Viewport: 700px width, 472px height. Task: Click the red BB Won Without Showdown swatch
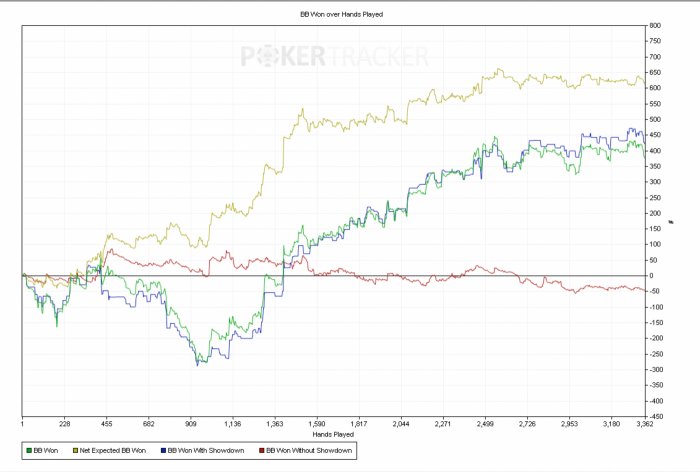[262, 451]
